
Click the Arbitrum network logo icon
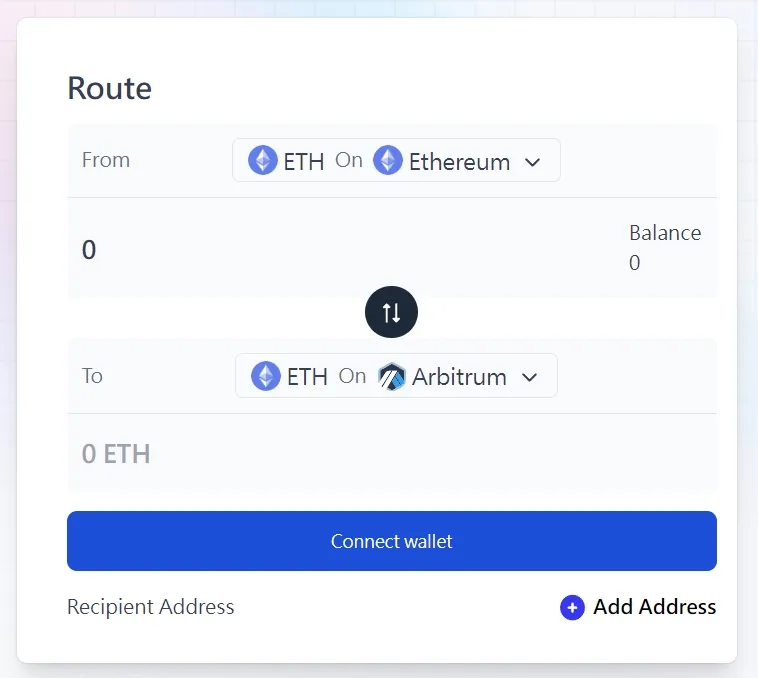pyautogui.click(x=392, y=377)
